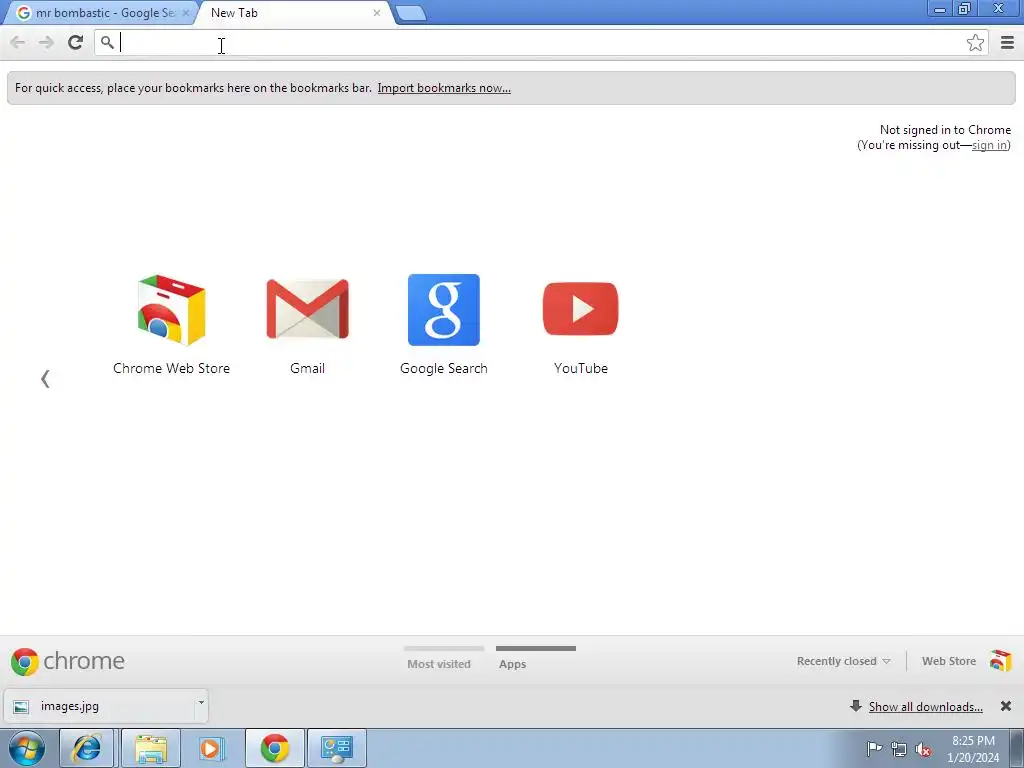Click the network tray icon

coord(899,750)
